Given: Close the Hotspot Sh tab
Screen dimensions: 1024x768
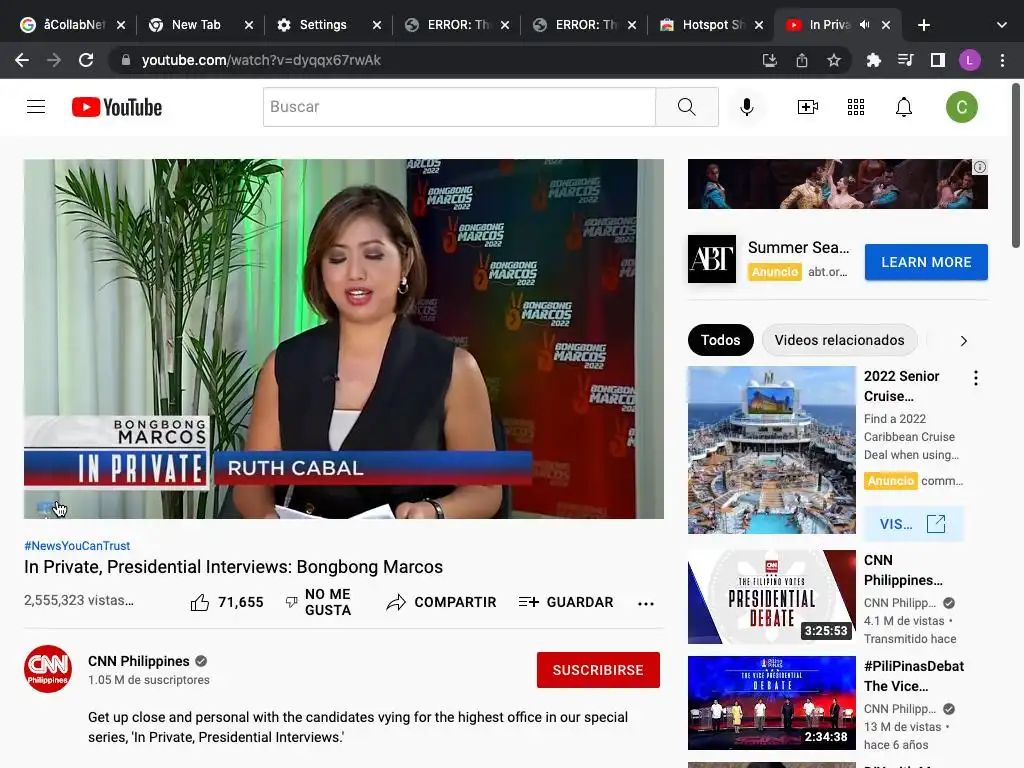Looking at the screenshot, I should coord(759,25).
